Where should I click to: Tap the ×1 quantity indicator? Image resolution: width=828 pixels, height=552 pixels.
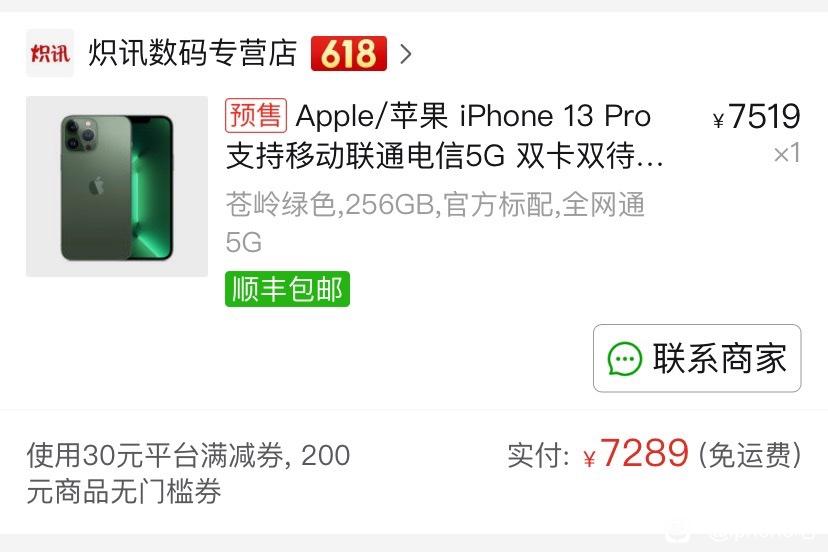pos(787,154)
